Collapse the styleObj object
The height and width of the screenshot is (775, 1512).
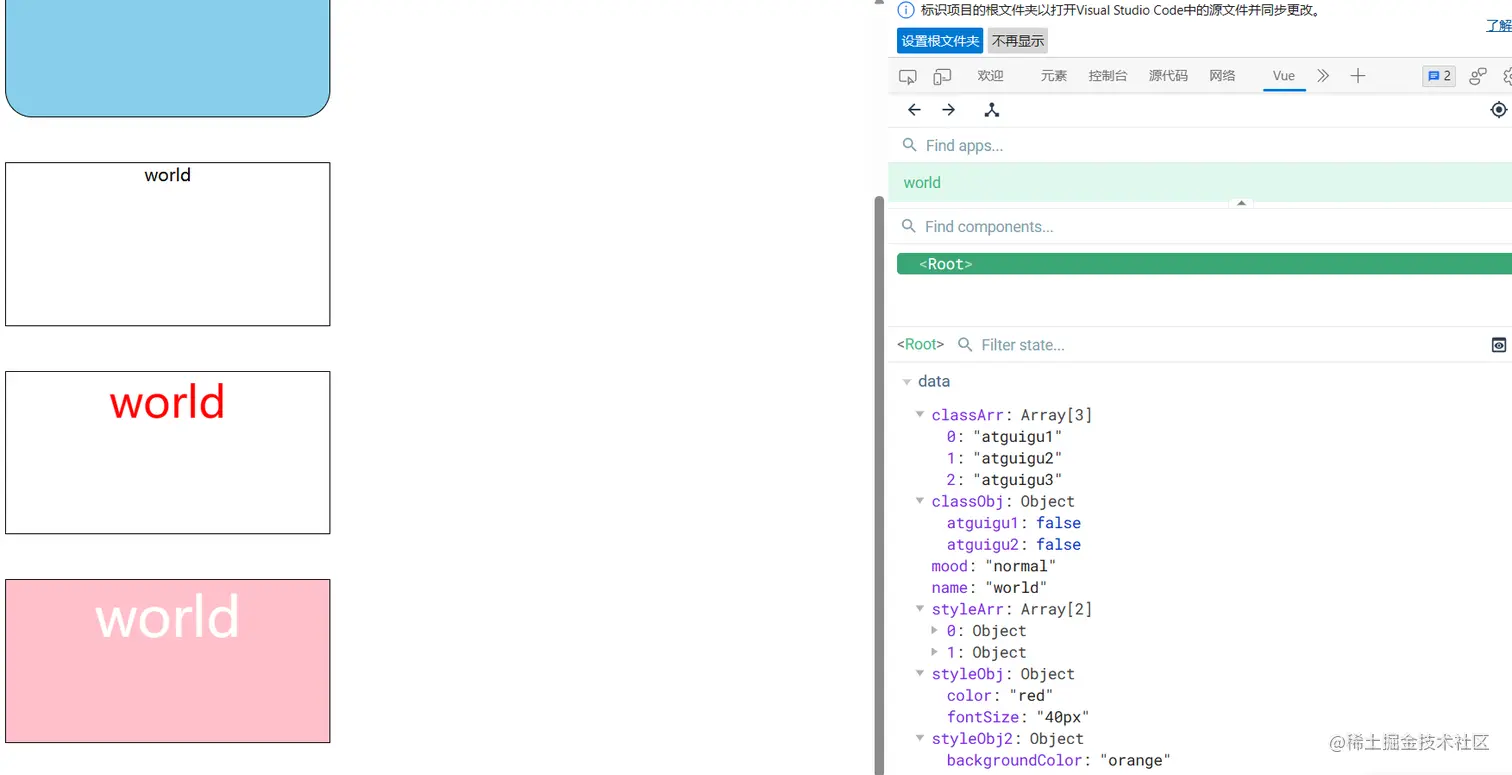(921, 674)
